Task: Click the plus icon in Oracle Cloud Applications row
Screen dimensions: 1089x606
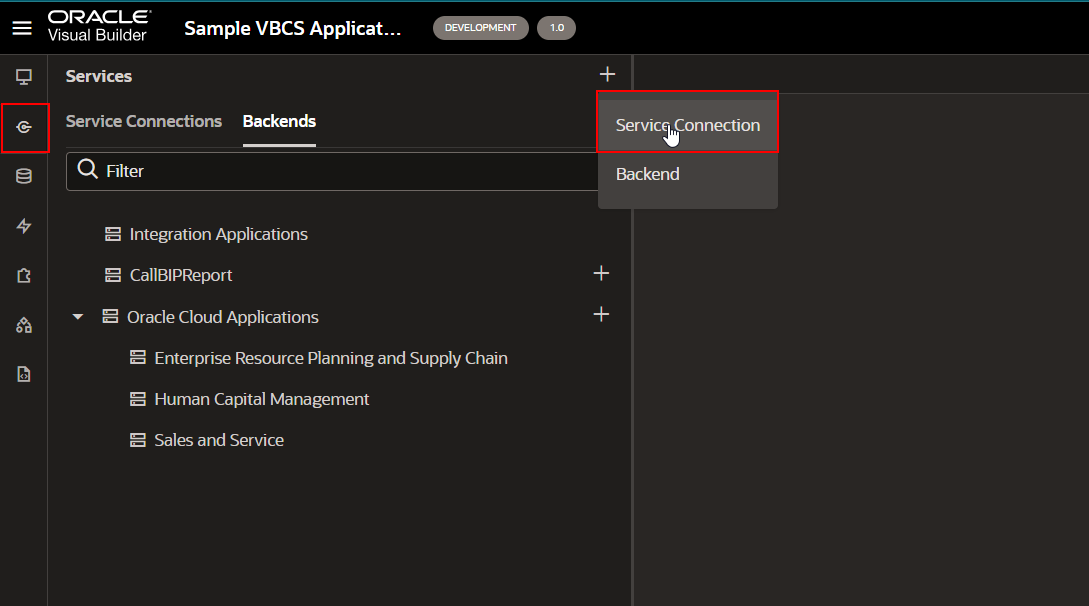Action: pyautogui.click(x=601, y=314)
